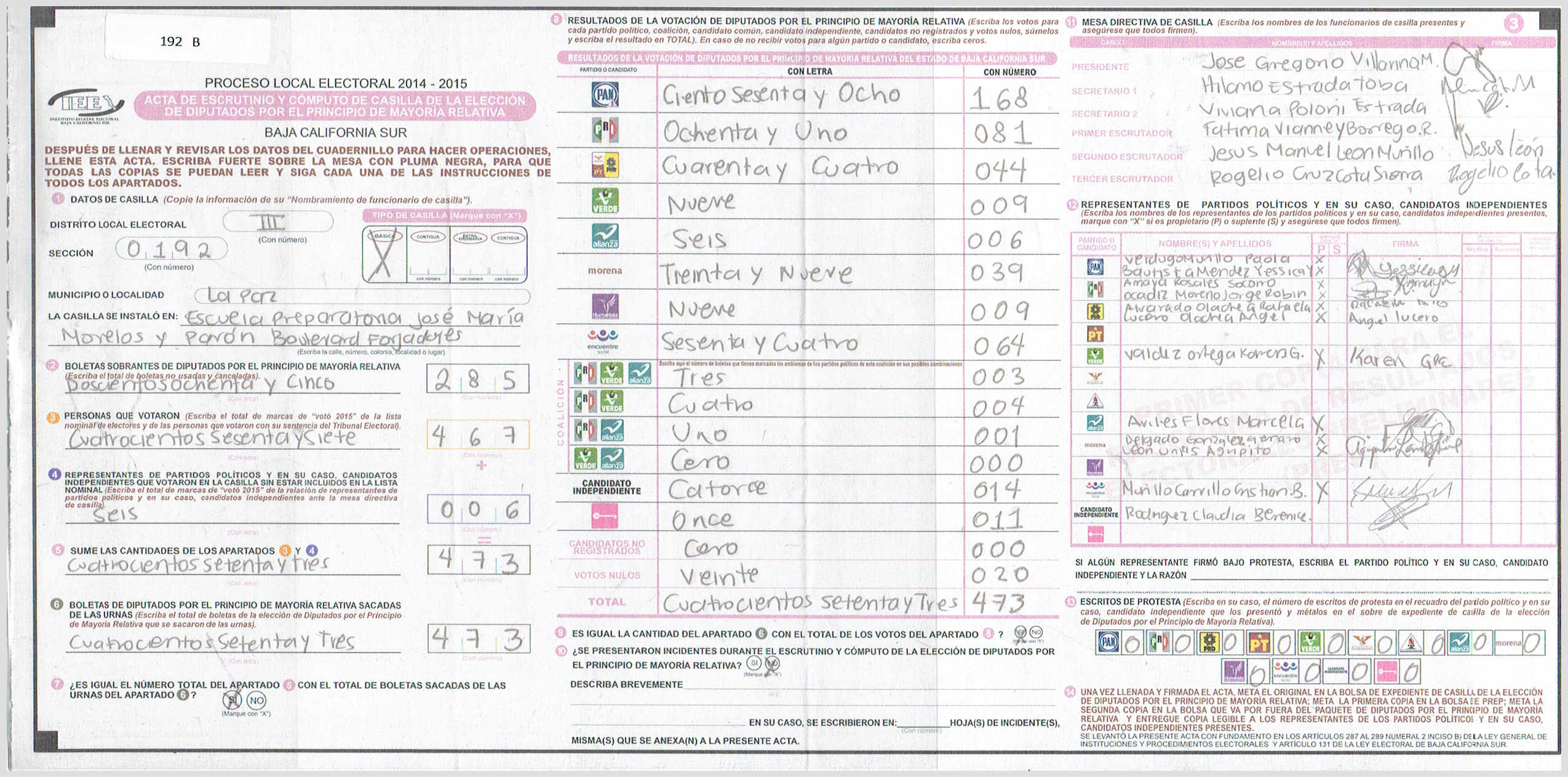Select PRD logo in escritos de protesta row
This screenshot has height=777, width=1568.
tap(1209, 643)
